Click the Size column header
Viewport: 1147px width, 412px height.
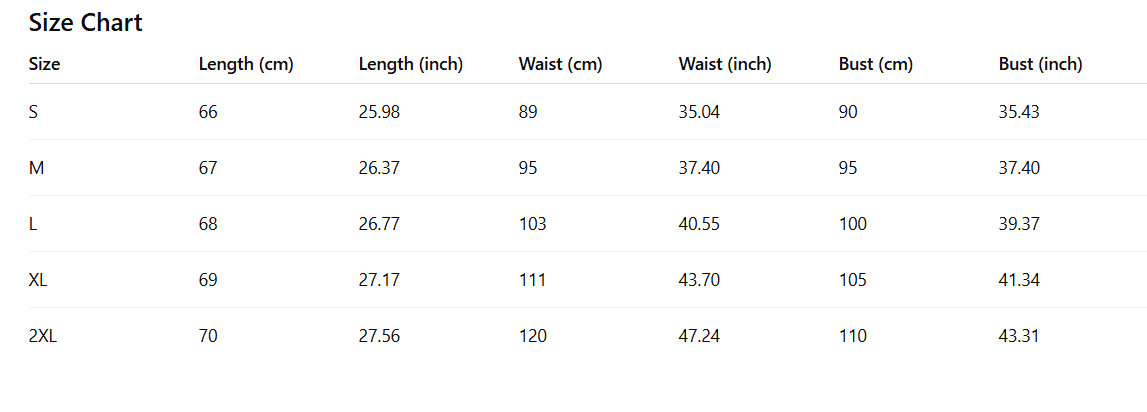point(45,64)
